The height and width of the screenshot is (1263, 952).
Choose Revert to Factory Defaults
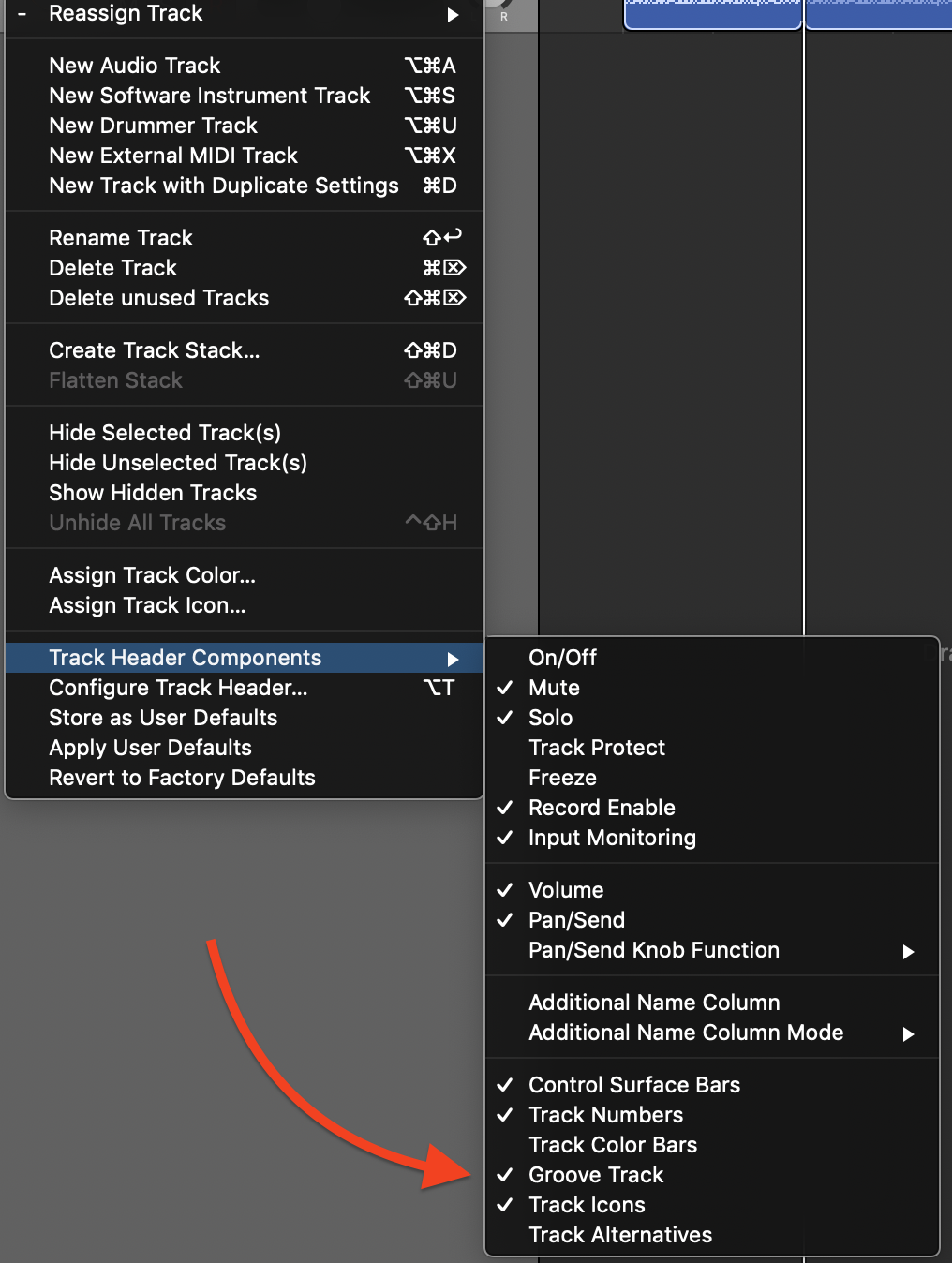click(182, 778)
